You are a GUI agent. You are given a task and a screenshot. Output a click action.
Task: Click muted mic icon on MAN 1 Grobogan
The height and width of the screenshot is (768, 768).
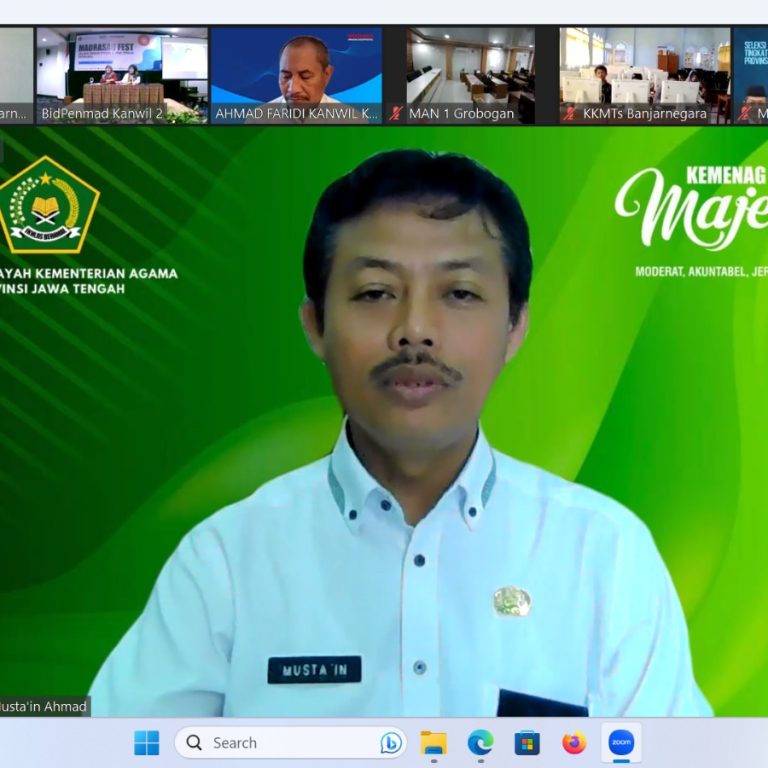(x=396, y=114)
